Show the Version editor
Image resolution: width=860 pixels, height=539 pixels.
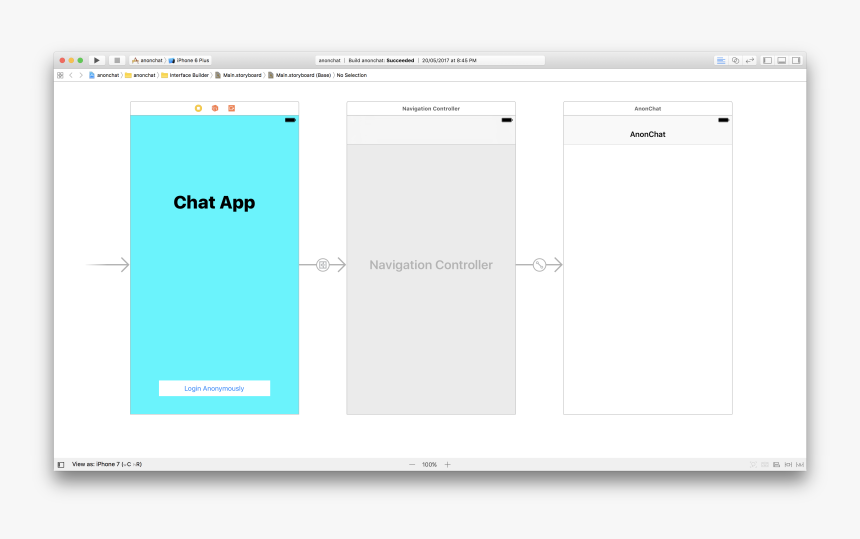[750, 60]
